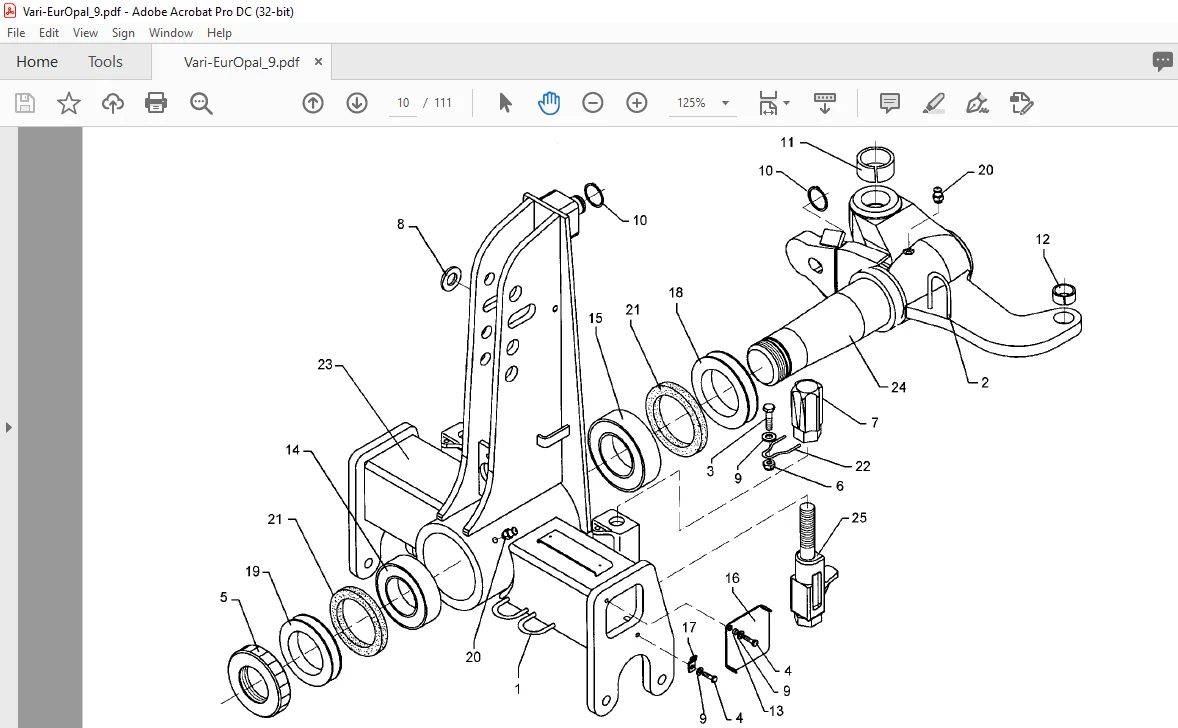Click part label 6 in diagram
Image resolution: width=1178 pixels, height=728 pixels.
(840, 486)
